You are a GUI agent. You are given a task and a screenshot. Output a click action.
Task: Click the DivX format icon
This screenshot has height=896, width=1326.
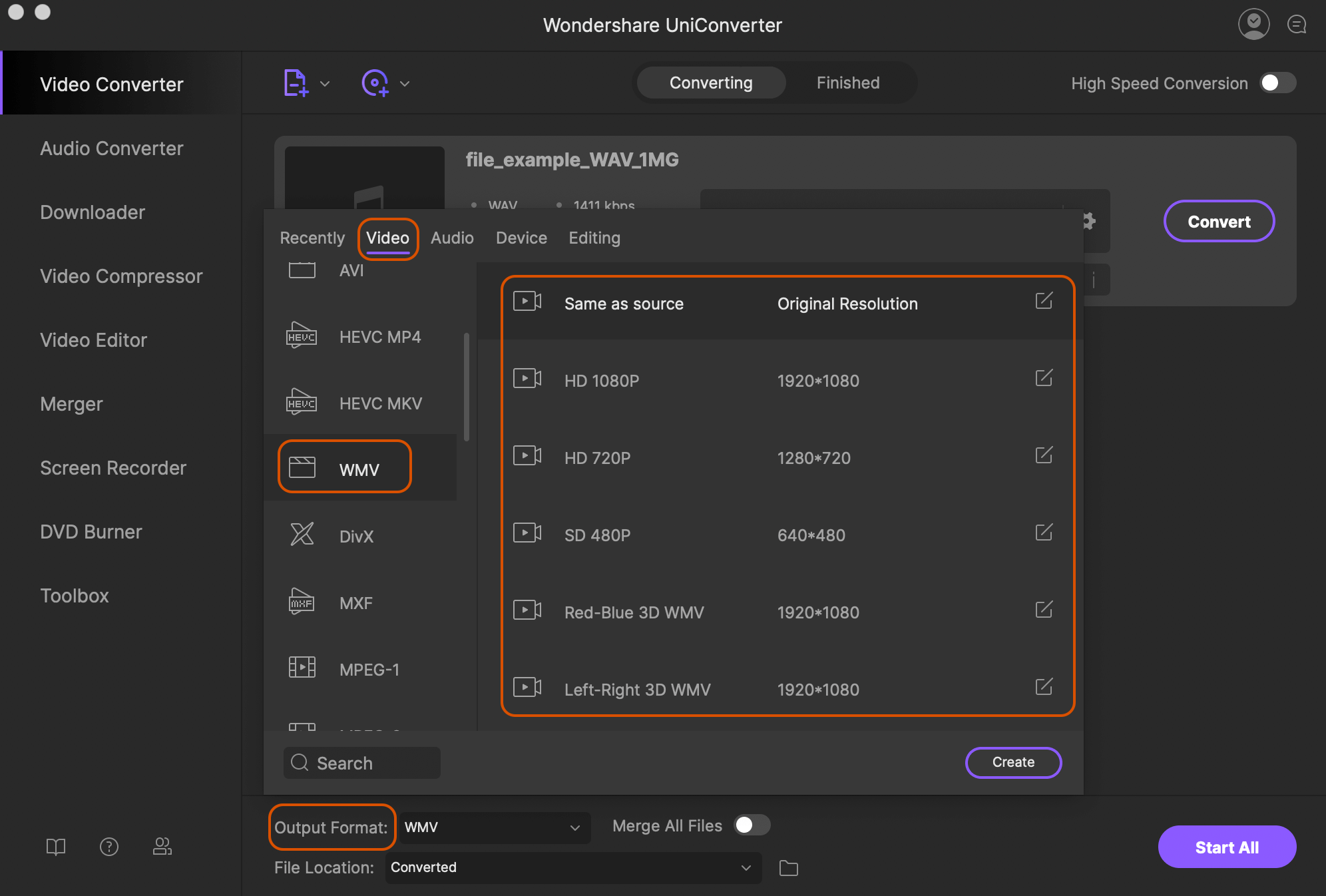point(302,534)
